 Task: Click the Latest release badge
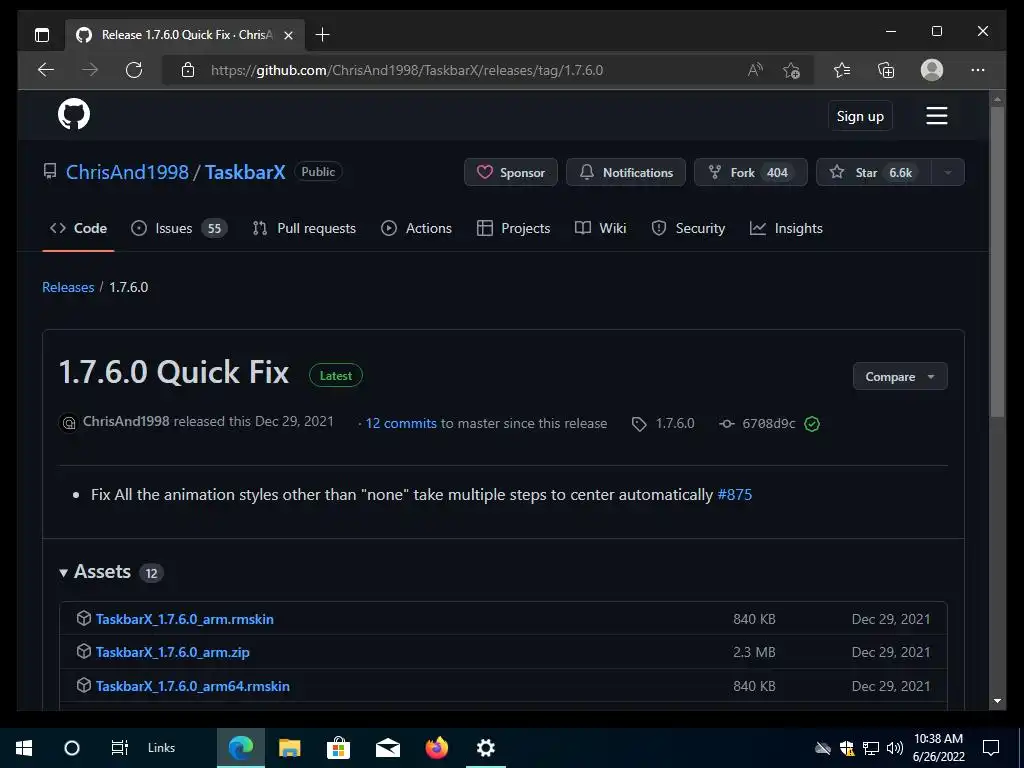point(336,376)
